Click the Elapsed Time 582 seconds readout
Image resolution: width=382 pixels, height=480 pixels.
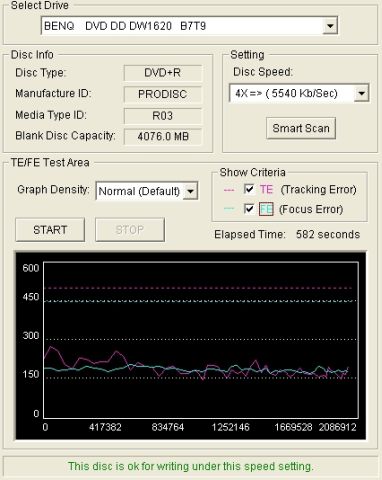pos(287,234)
